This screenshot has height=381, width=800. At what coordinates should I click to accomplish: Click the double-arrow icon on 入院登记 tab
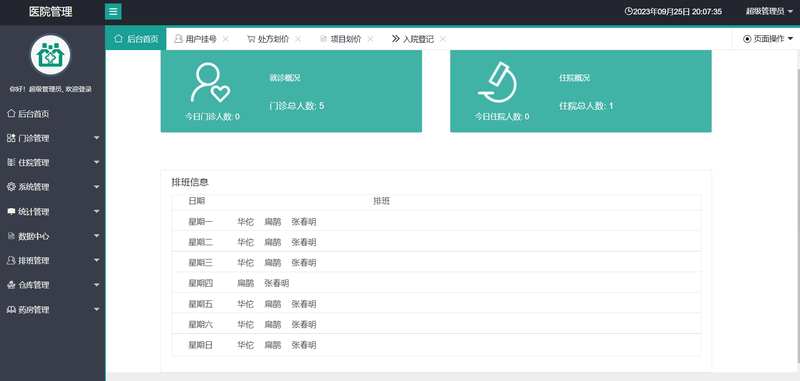[395, 39]
